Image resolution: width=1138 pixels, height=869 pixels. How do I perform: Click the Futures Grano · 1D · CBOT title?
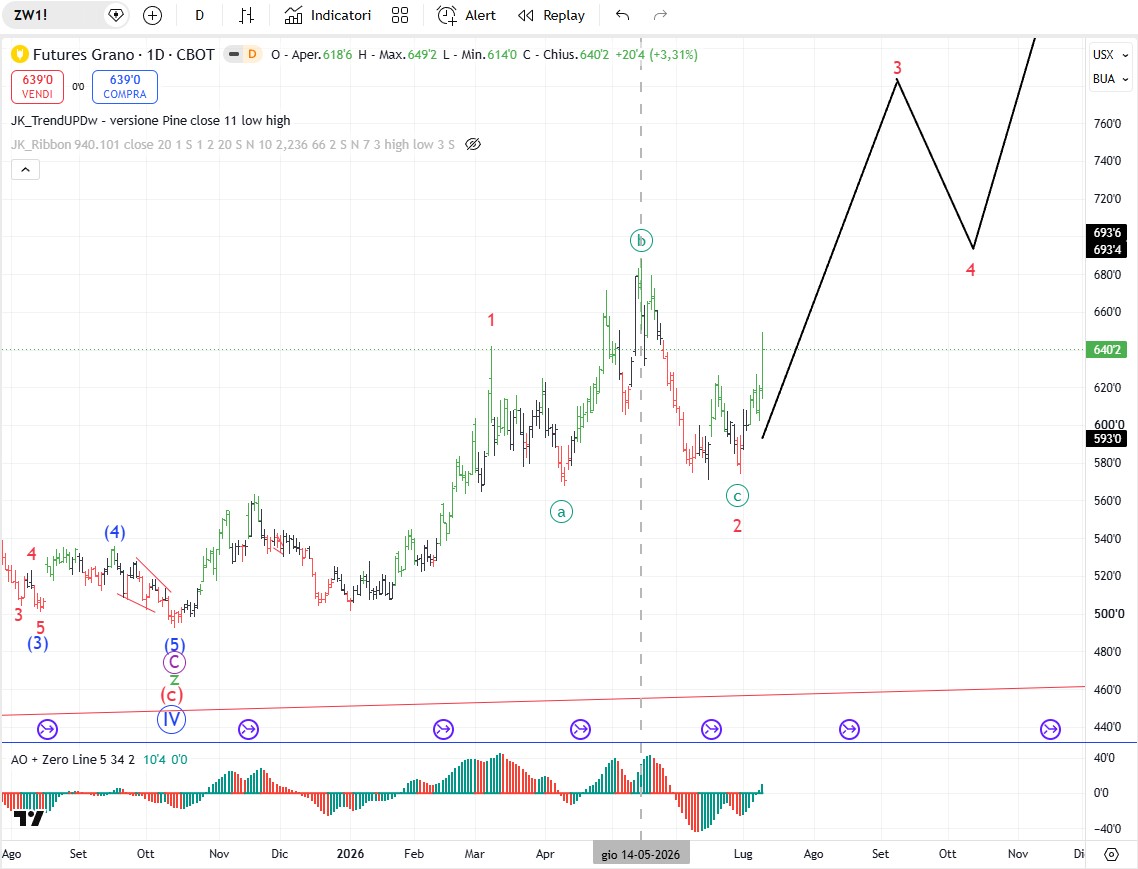(x=123, y=54)
